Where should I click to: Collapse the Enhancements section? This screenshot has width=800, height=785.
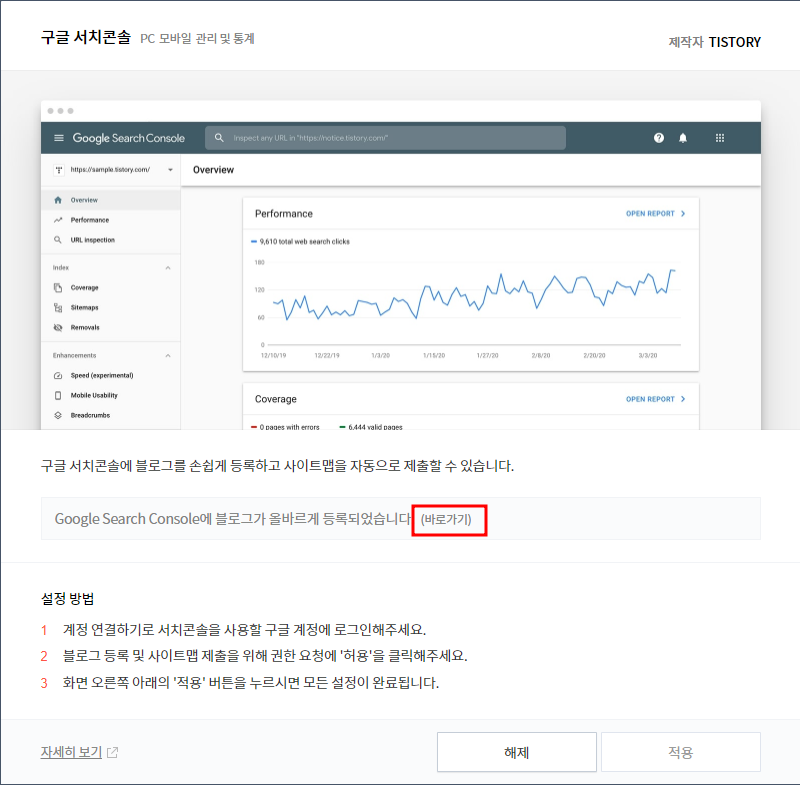168,354
